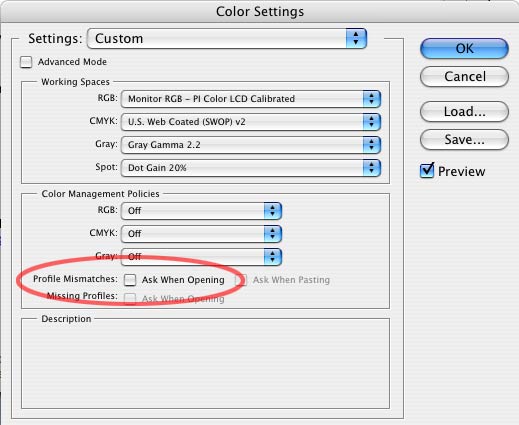Click the RGB policy arrow icon
Screen dimensions: 519x425
[x=273, y=211]
